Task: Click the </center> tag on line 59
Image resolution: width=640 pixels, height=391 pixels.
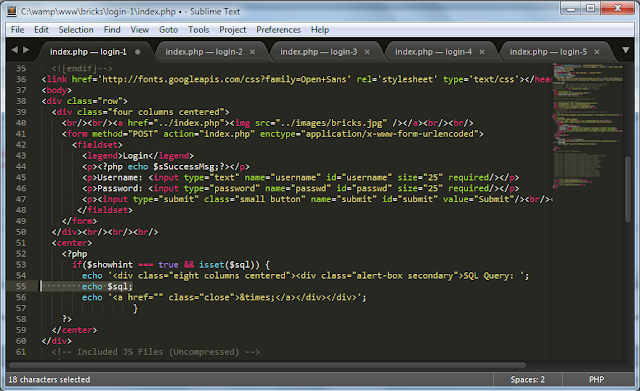Action: [75, 330]
